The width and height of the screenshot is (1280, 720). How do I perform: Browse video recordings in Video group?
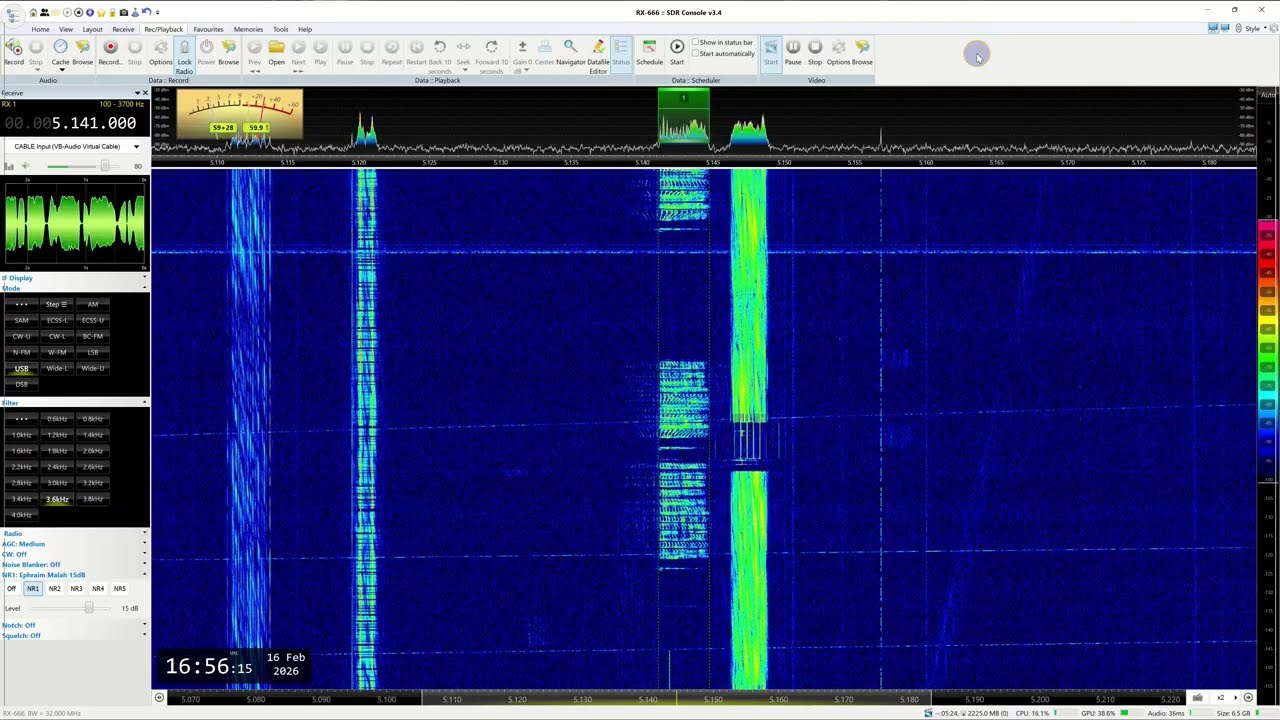point(862,52)
